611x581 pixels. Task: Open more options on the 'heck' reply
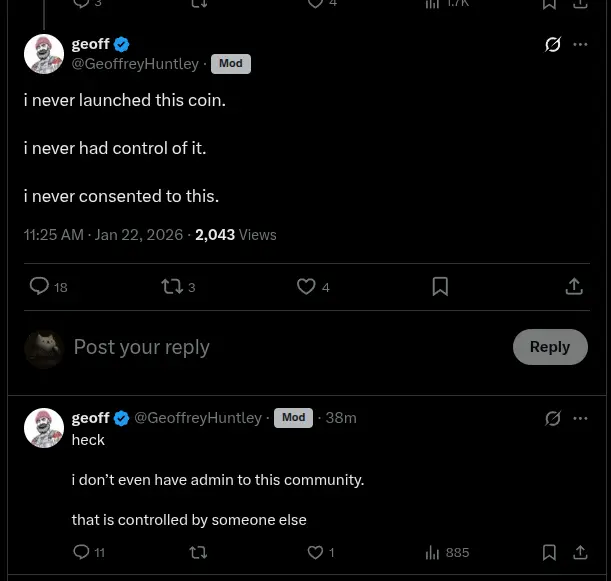point(580,418)
